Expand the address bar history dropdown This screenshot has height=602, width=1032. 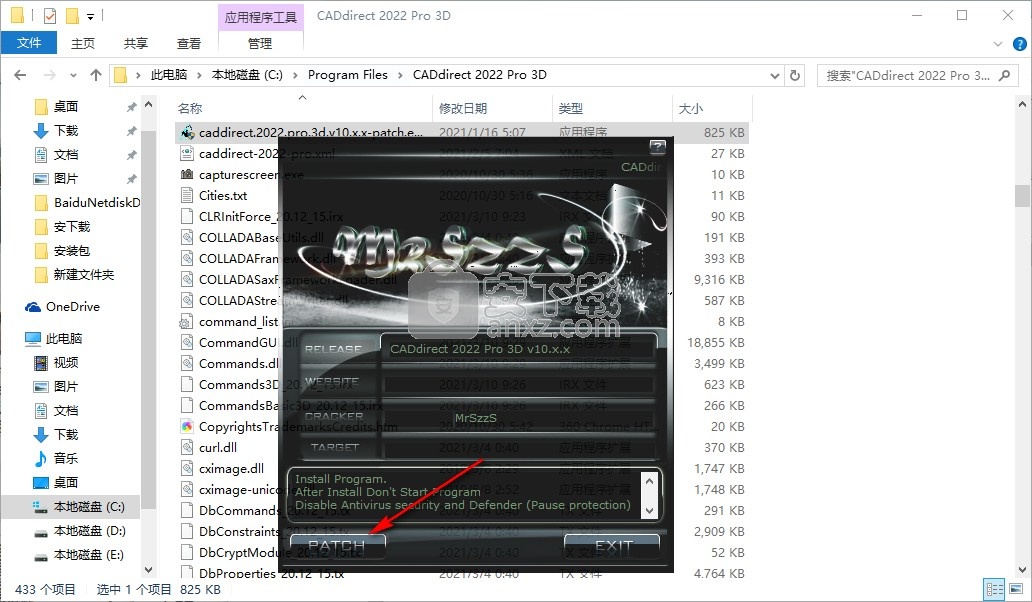pyautogui.click(x=775, y=76)
